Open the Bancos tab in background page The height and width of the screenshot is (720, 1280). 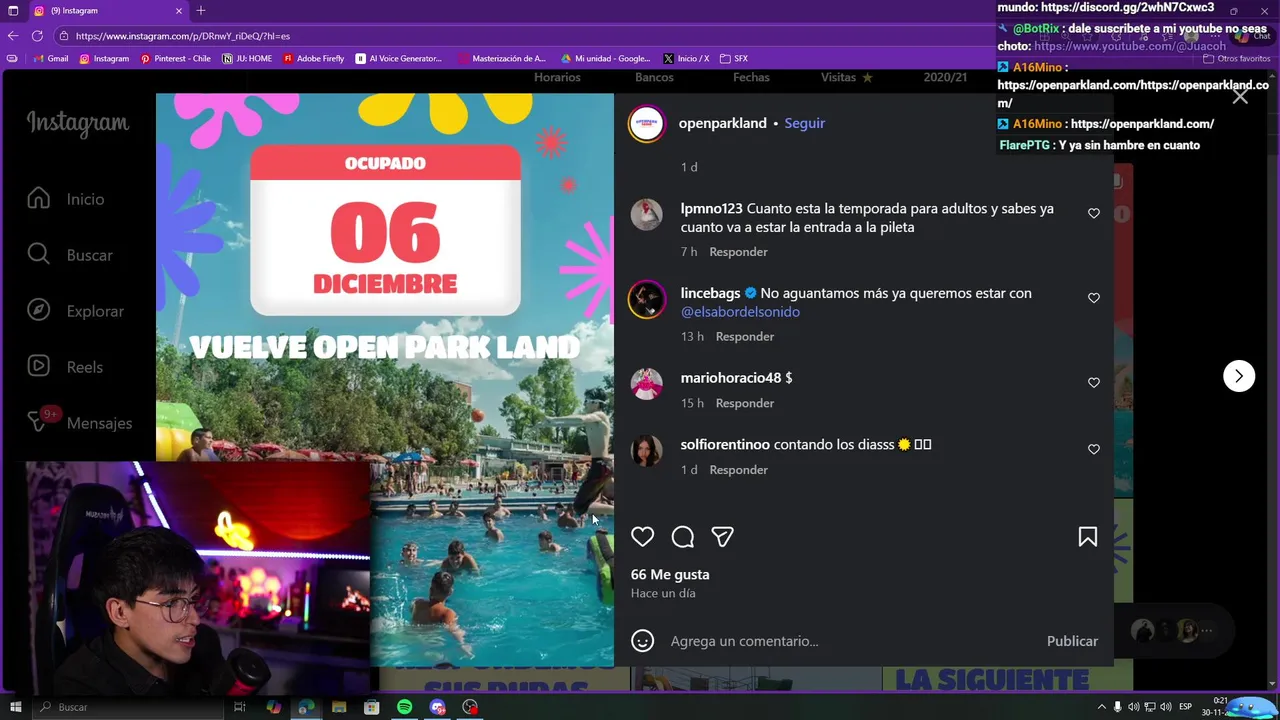654,77
